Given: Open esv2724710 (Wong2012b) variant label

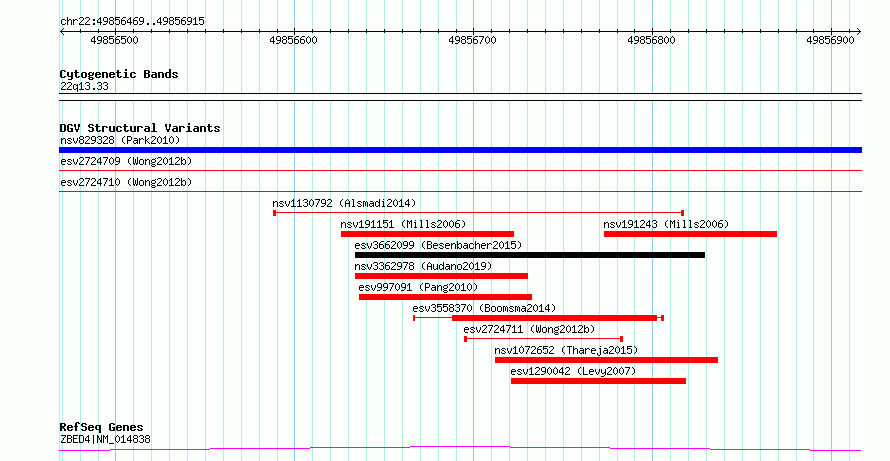Looking at the screenshot, I should point(126,182).
